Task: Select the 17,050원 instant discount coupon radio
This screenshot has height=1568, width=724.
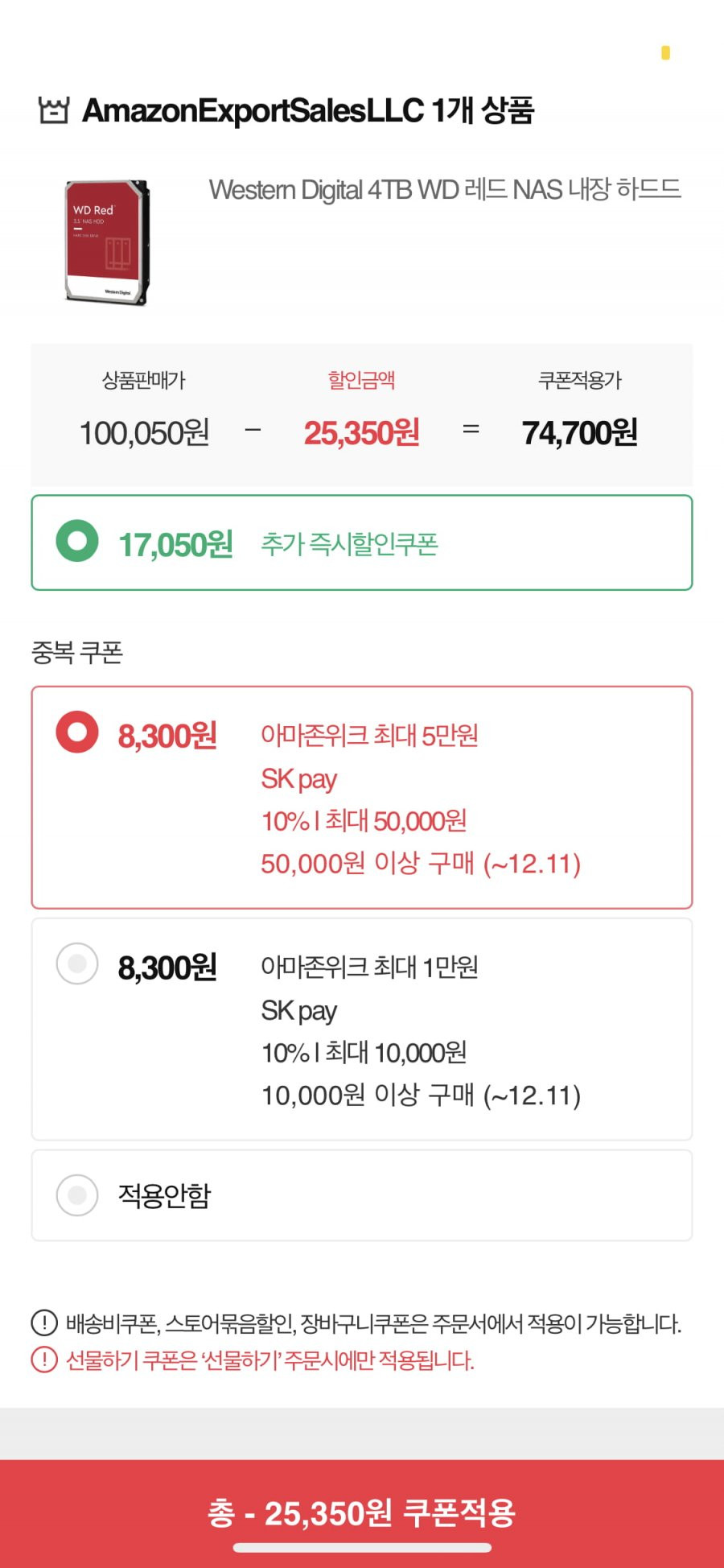Action: [x=77, y=541]
